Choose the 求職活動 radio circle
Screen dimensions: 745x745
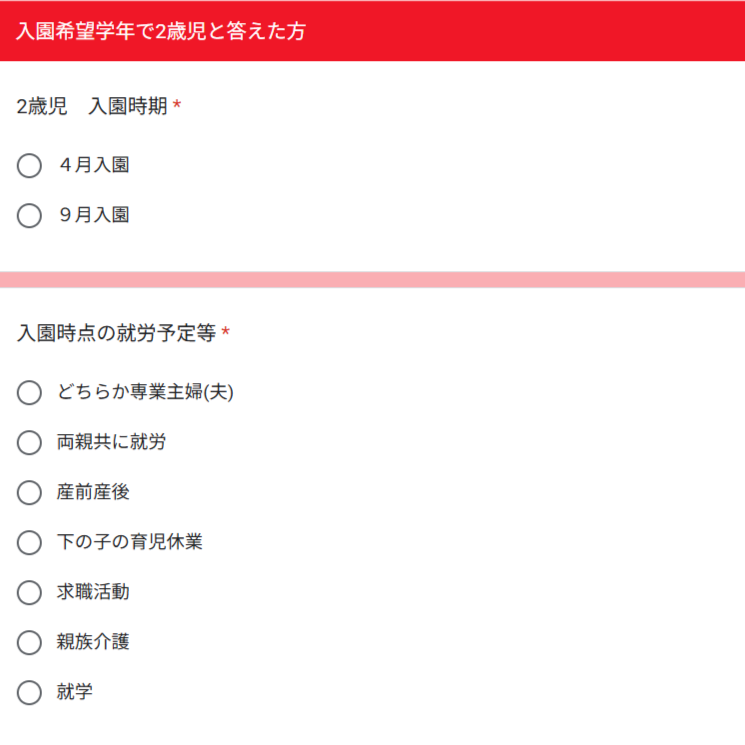(29, 592)
